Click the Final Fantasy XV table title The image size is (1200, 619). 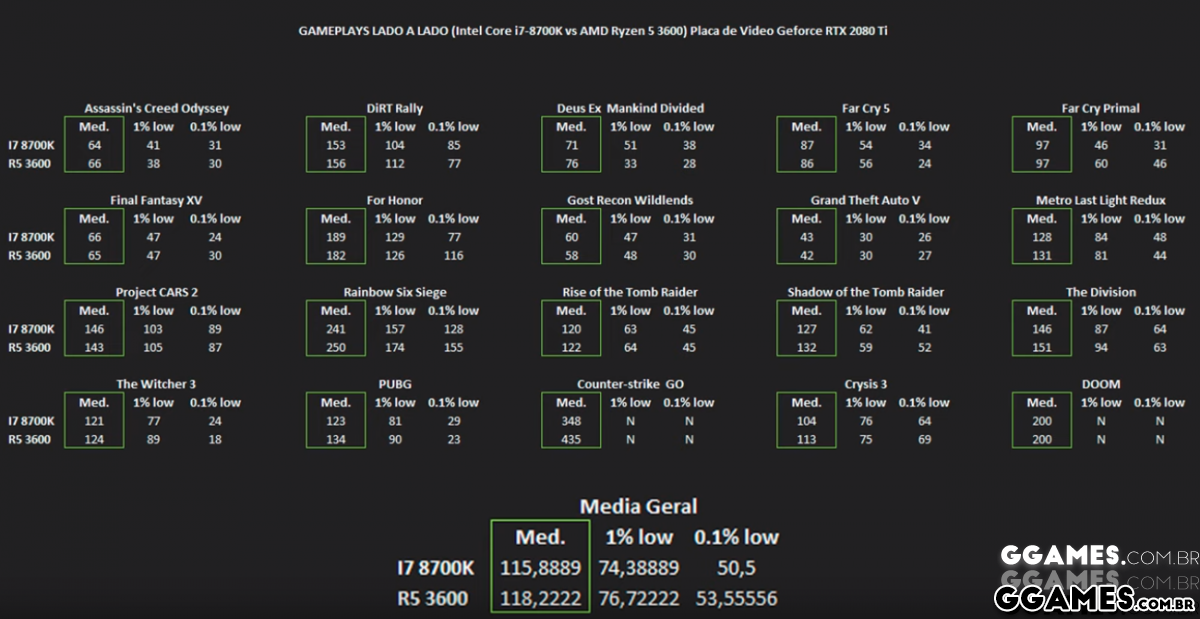[156, 200]
